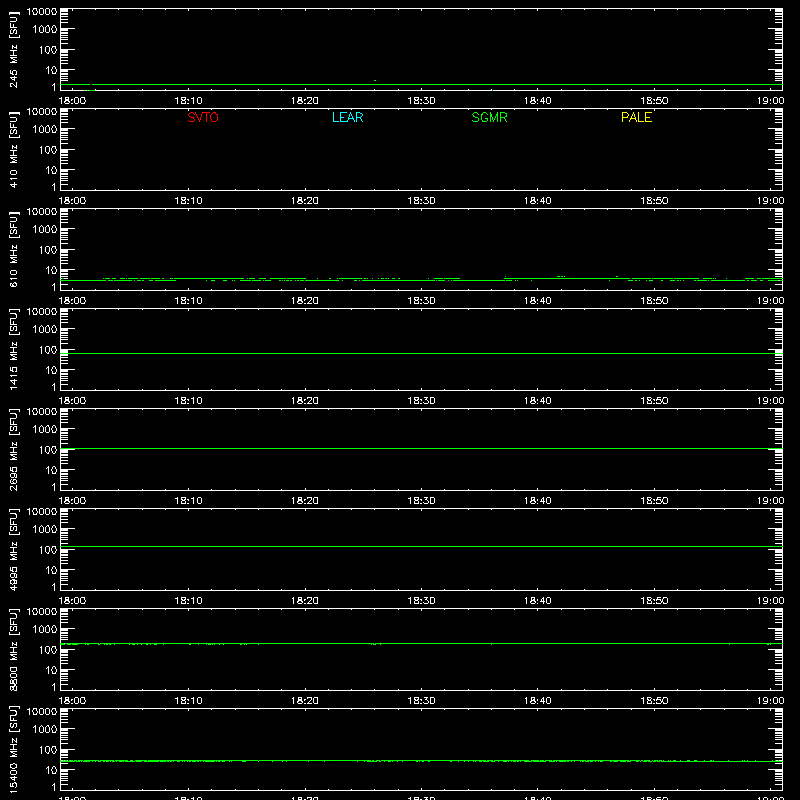Click the 10 tick on 15400 MHz axis
This screenshot has width=800, height=800.
(x=51, y=770)
